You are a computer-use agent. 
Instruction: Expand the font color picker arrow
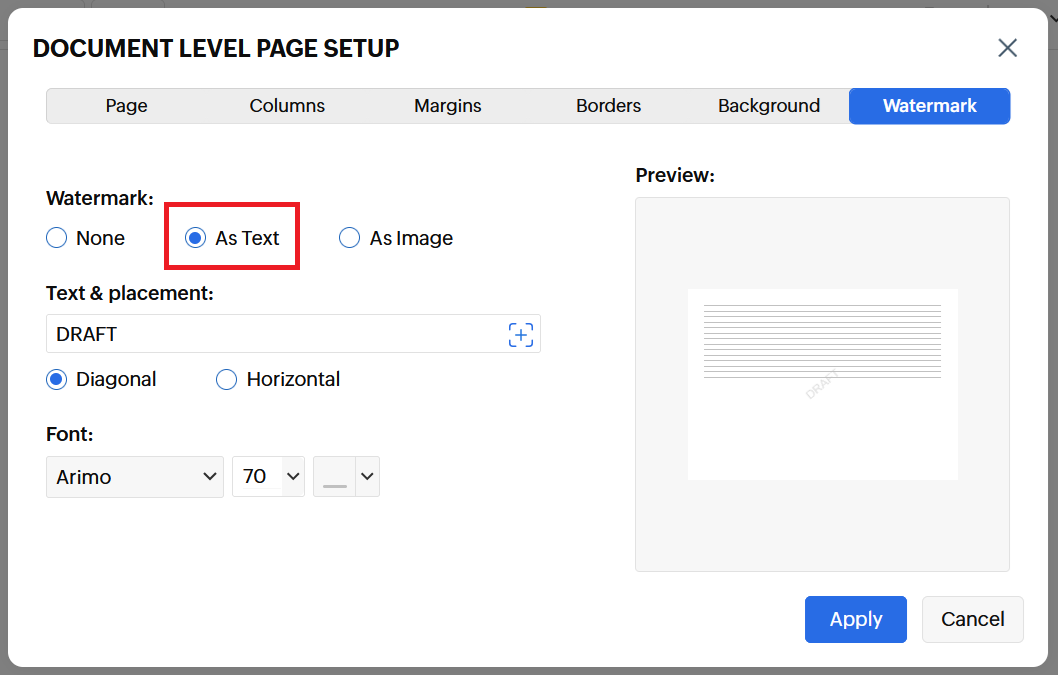(367, 477)
